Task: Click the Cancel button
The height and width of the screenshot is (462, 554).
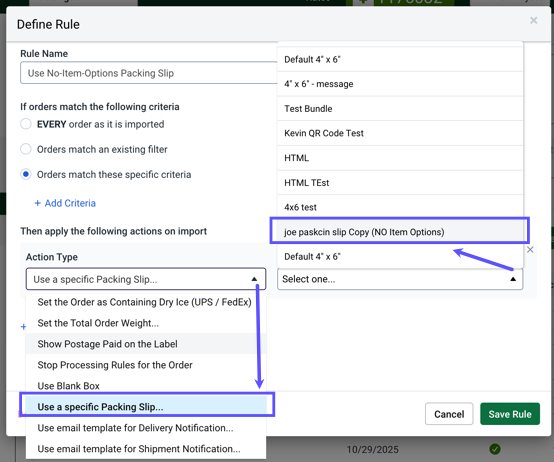Action: (449, 414)
